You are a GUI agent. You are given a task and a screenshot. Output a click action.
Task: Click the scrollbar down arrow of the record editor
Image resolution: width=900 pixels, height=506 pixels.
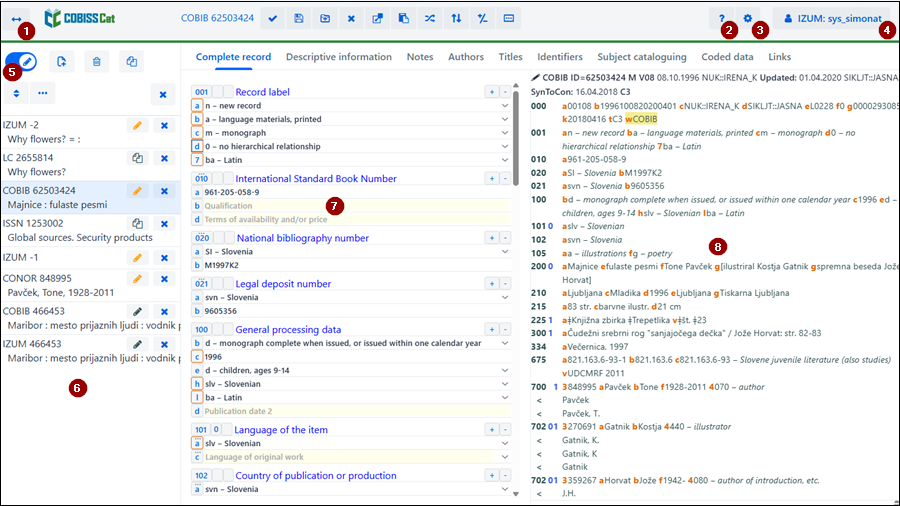[x=515, y=494]
